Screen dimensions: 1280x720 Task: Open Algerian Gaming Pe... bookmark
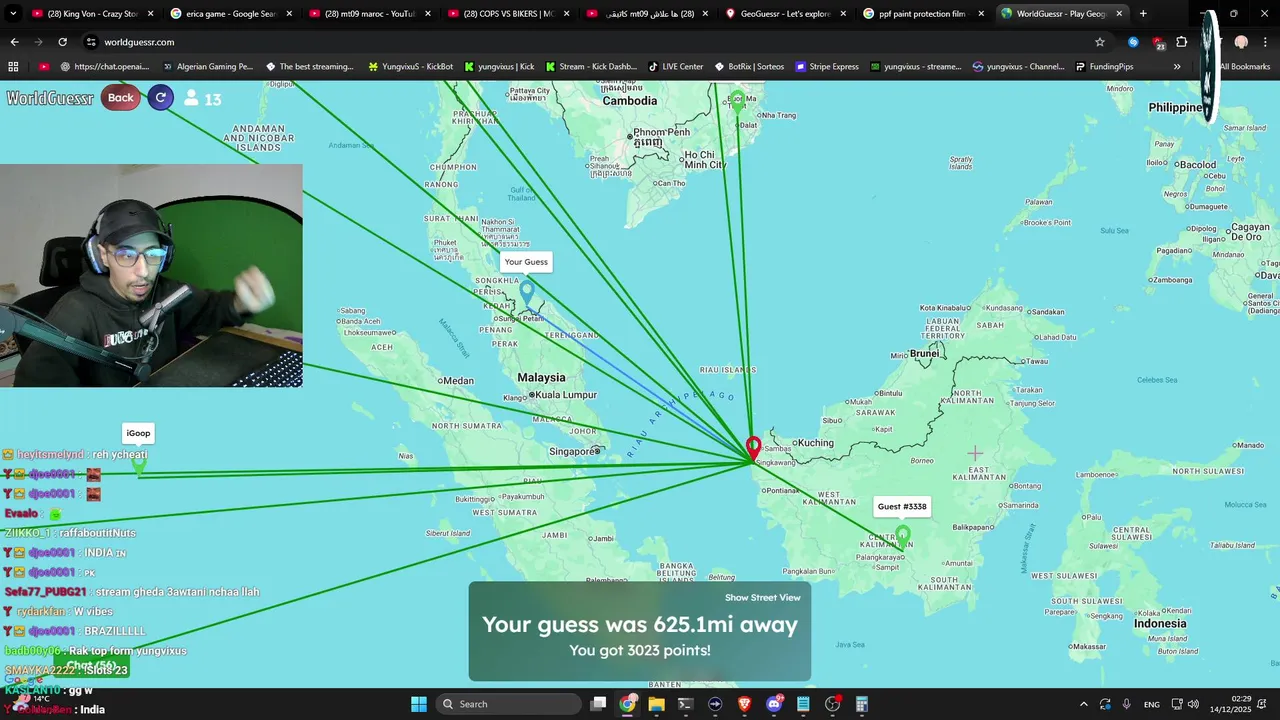207,67
